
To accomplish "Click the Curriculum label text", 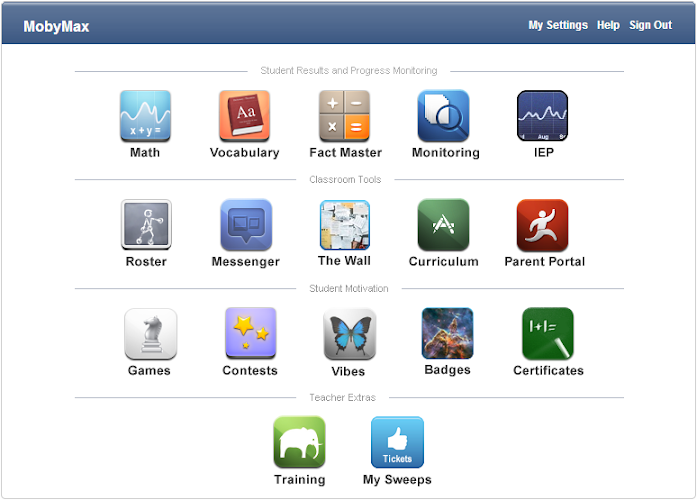I will tap(444, 261).
